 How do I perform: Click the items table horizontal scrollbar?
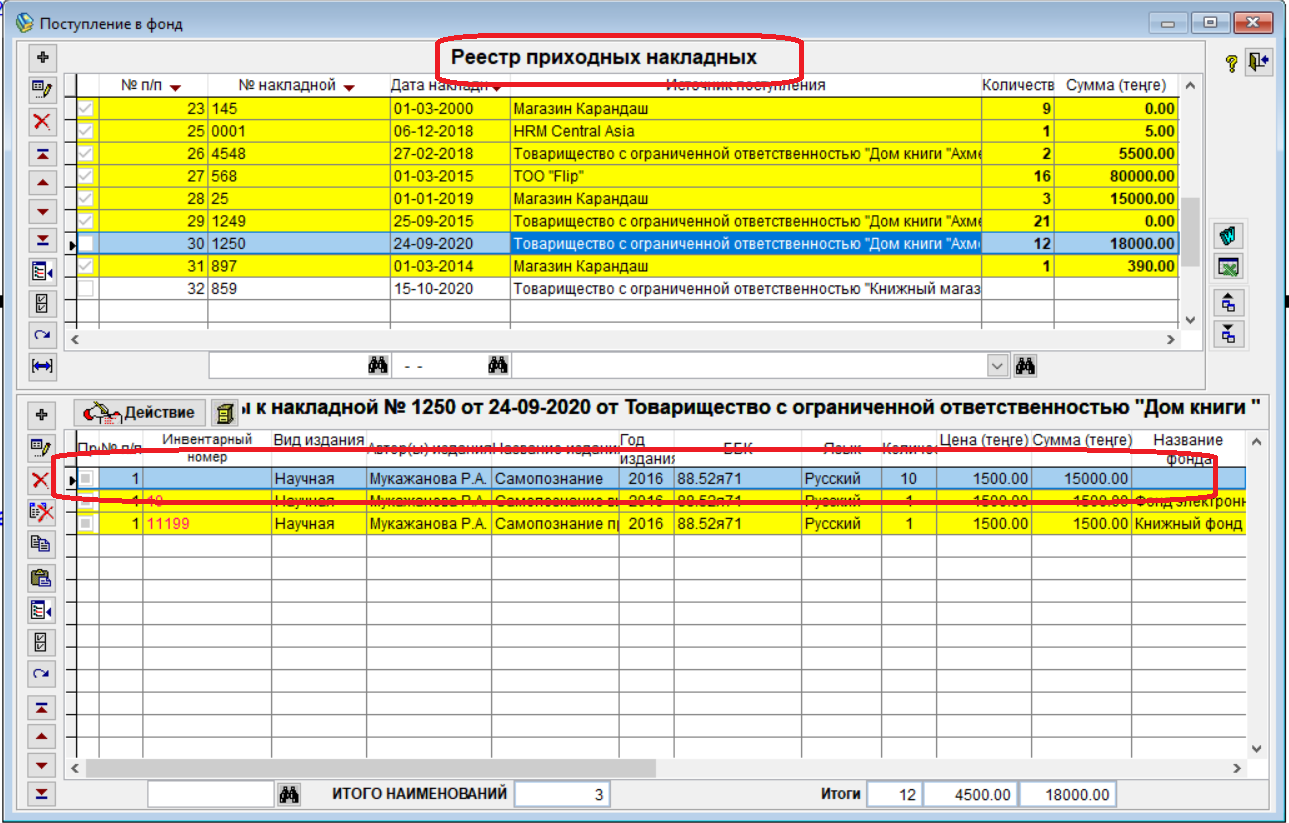[x=370, y=768]
